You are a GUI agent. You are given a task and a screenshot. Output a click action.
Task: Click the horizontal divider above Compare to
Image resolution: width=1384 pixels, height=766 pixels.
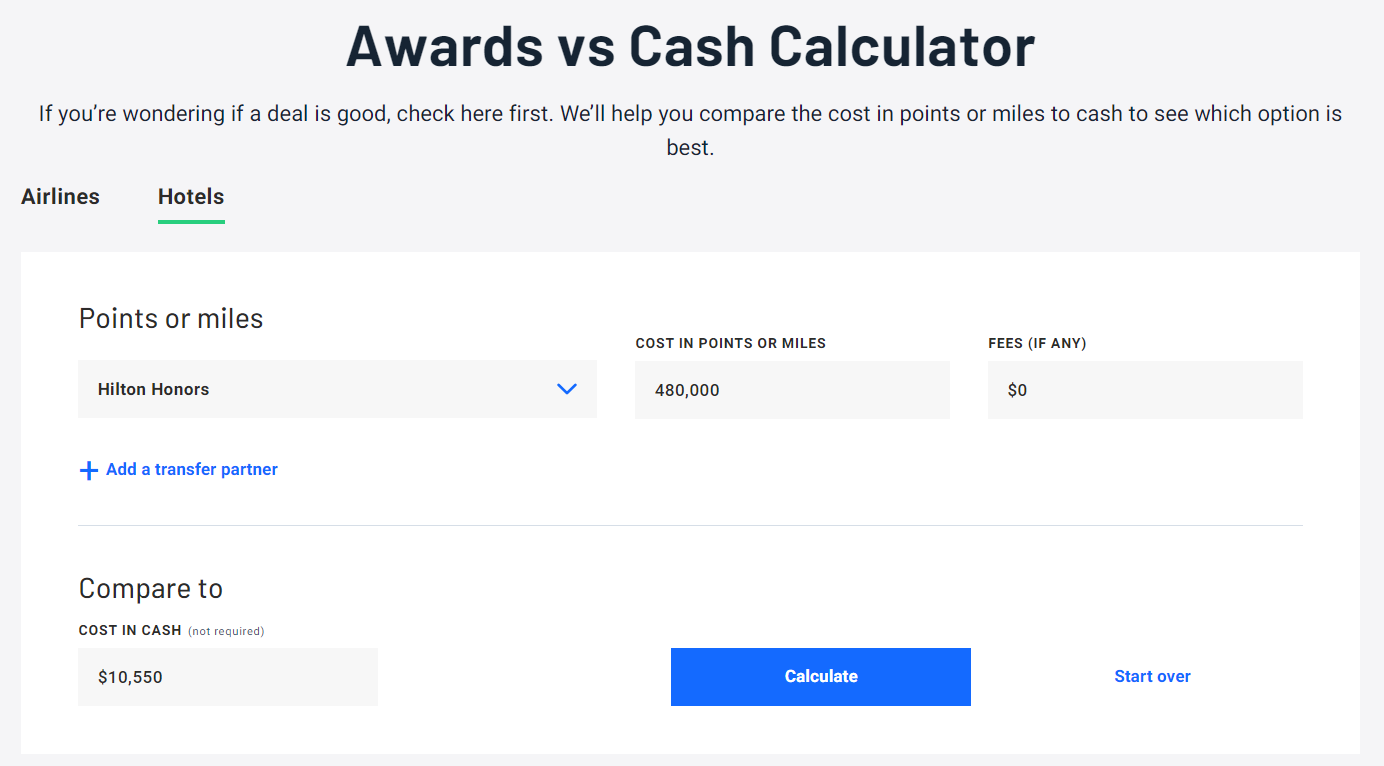coord(690,525)
